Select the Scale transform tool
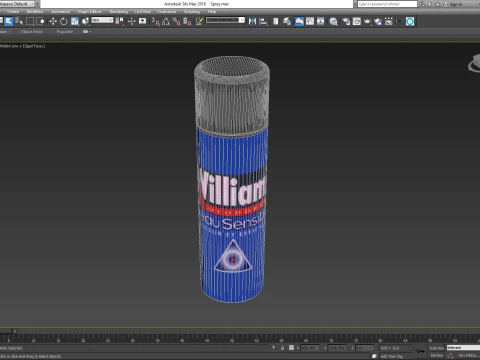480x360 pixels. (x=74, y=22)
